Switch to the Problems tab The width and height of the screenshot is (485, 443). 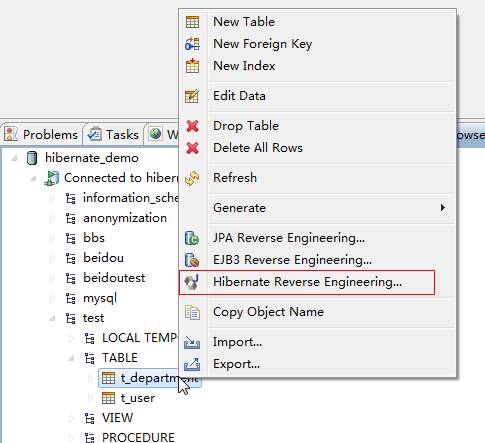click(x=41, y=135)
